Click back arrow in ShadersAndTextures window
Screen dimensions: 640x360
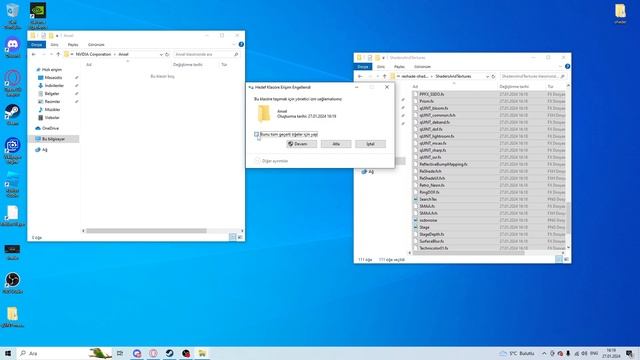(x=360, y=76)
